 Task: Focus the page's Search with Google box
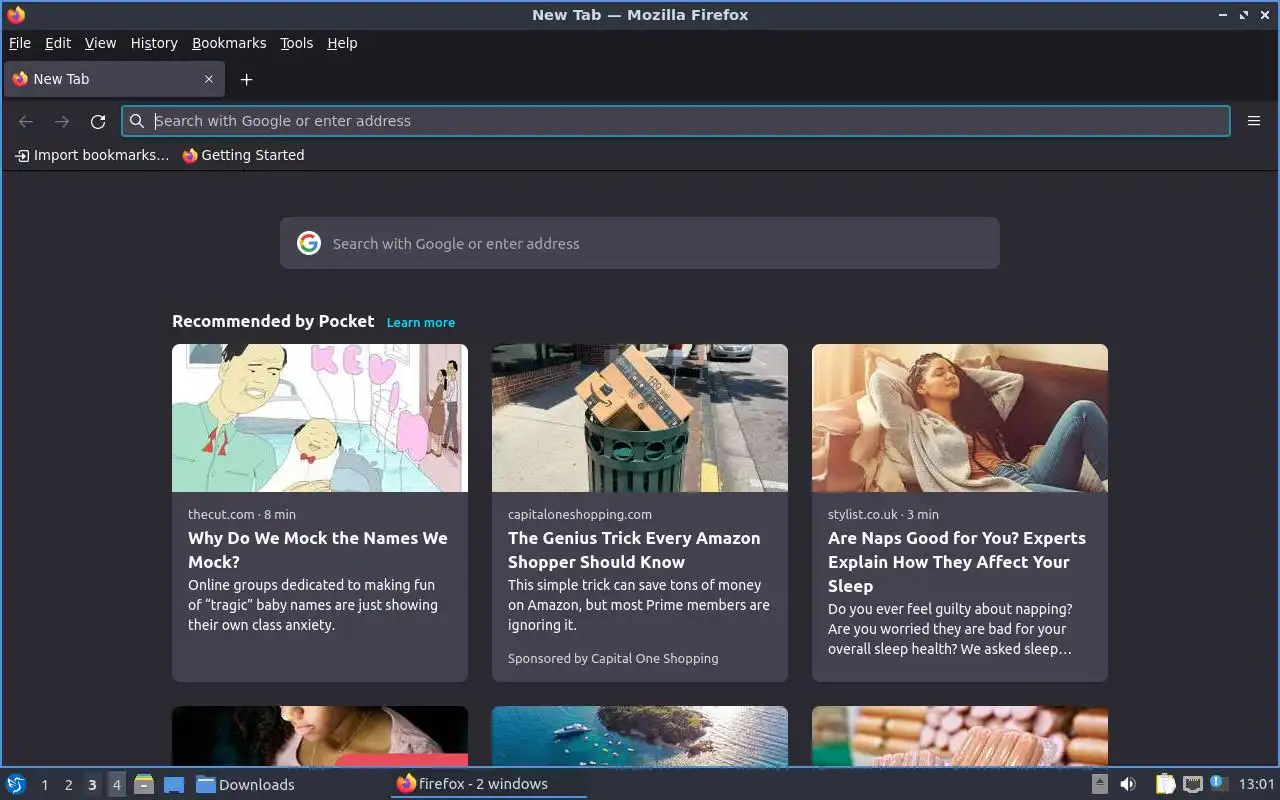[x=640, y=243]
